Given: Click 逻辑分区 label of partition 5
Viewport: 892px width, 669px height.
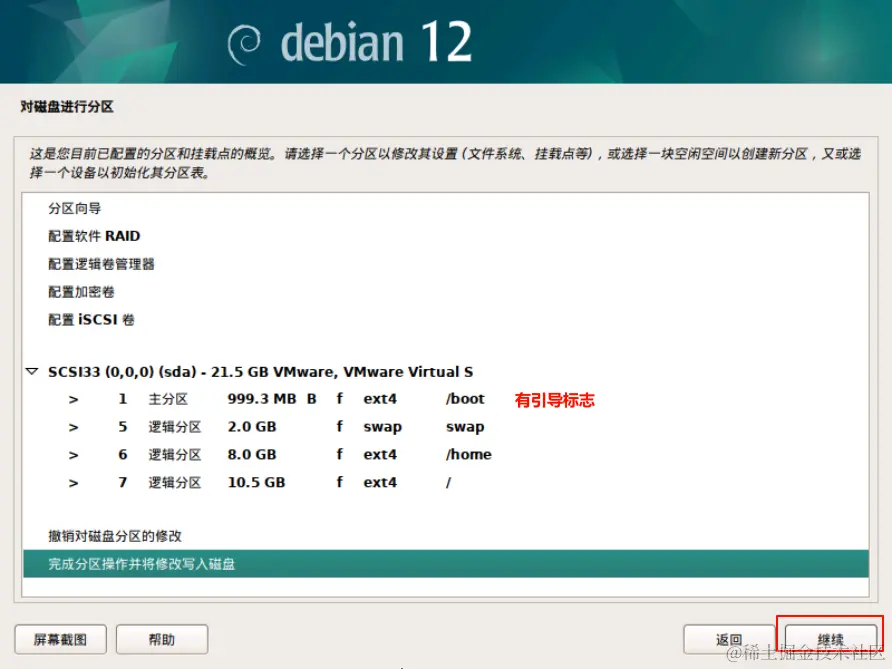Looking at the screenshot, I should pos(175,427).
